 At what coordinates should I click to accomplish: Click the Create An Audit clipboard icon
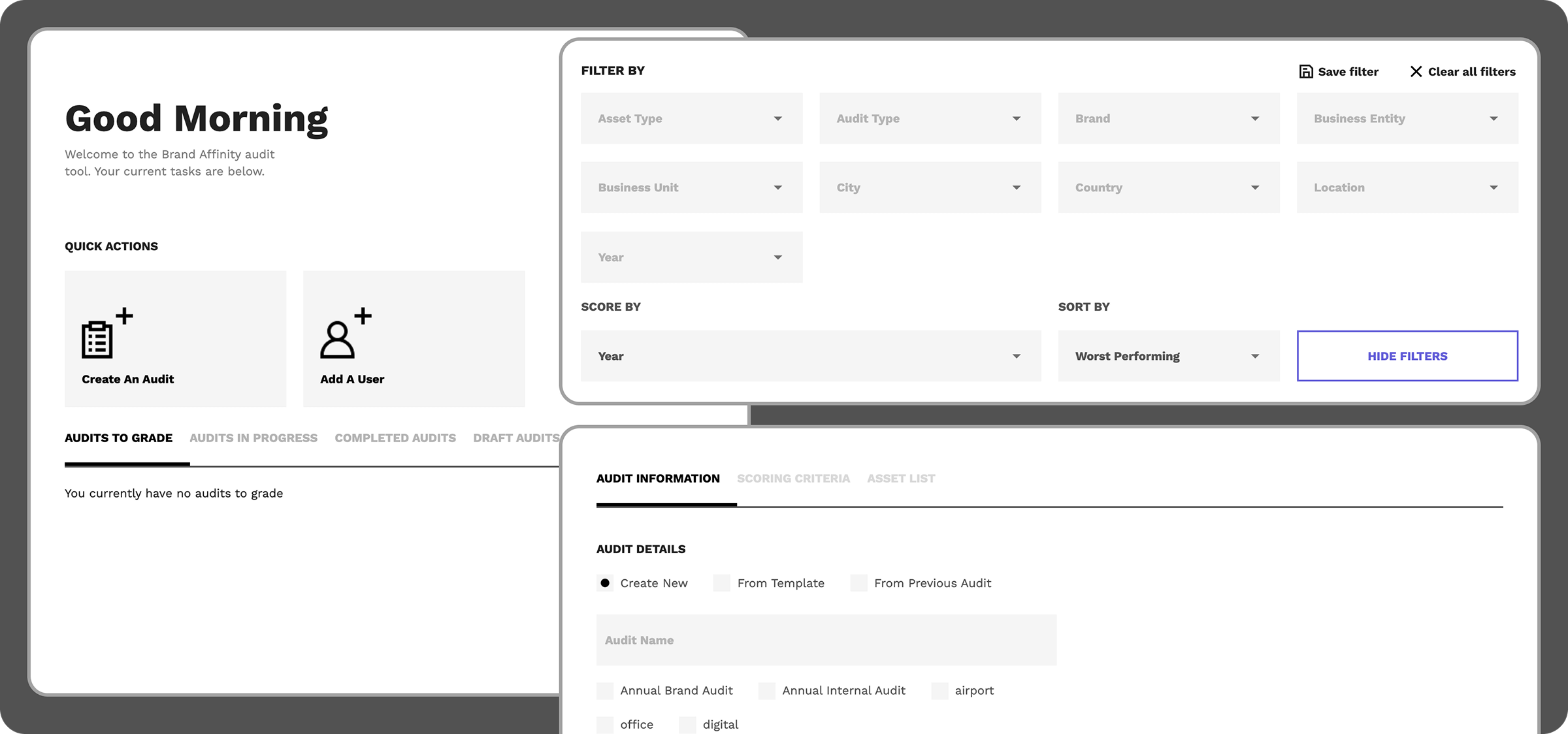point(98,338)
